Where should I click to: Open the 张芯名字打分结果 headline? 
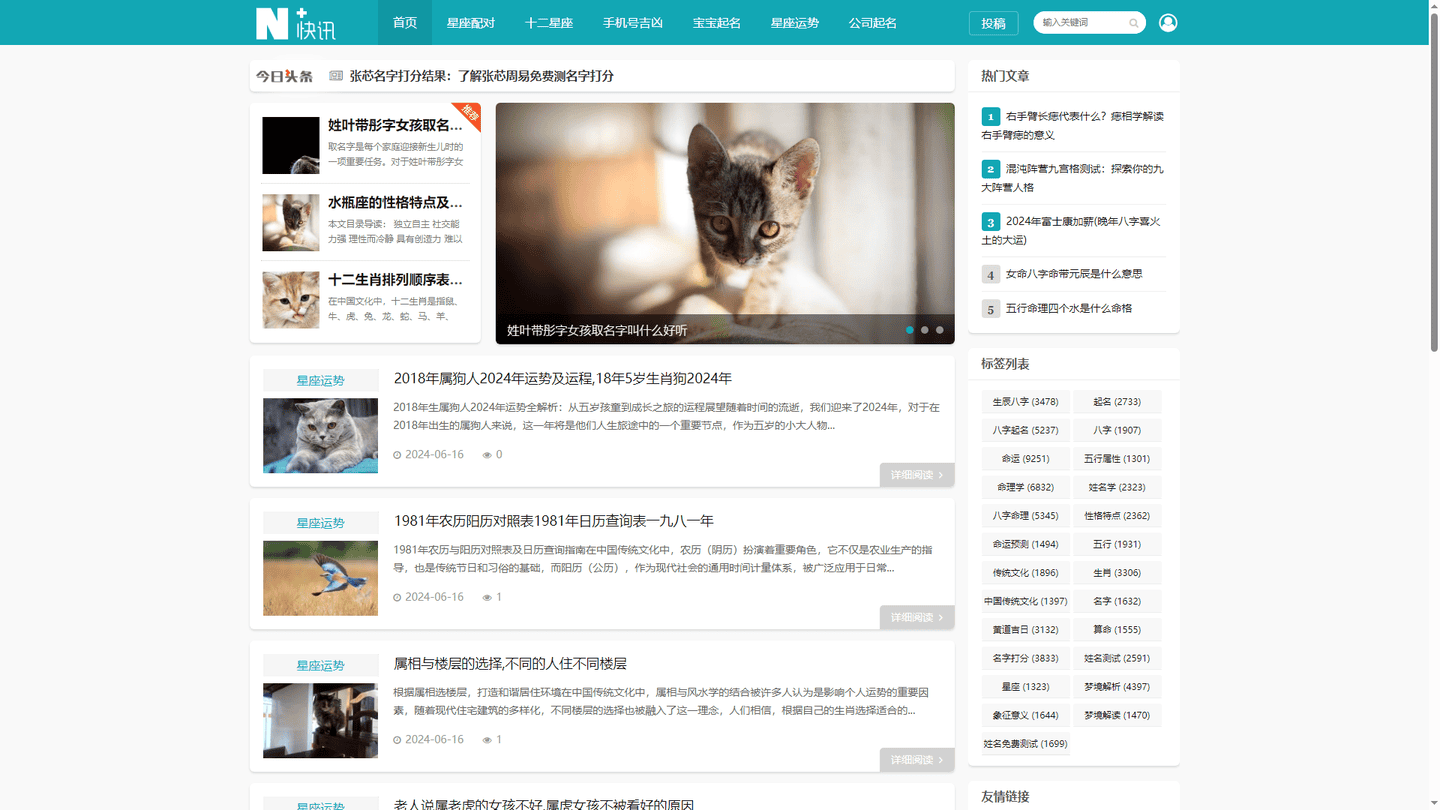click(482, 76)
